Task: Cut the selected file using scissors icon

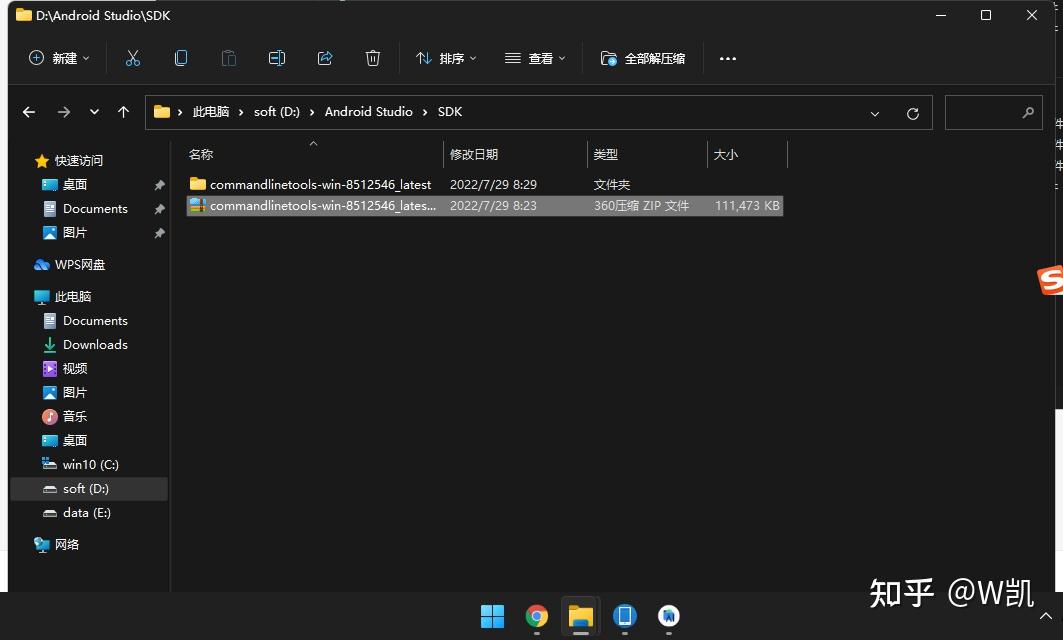Action: (133, 58)
